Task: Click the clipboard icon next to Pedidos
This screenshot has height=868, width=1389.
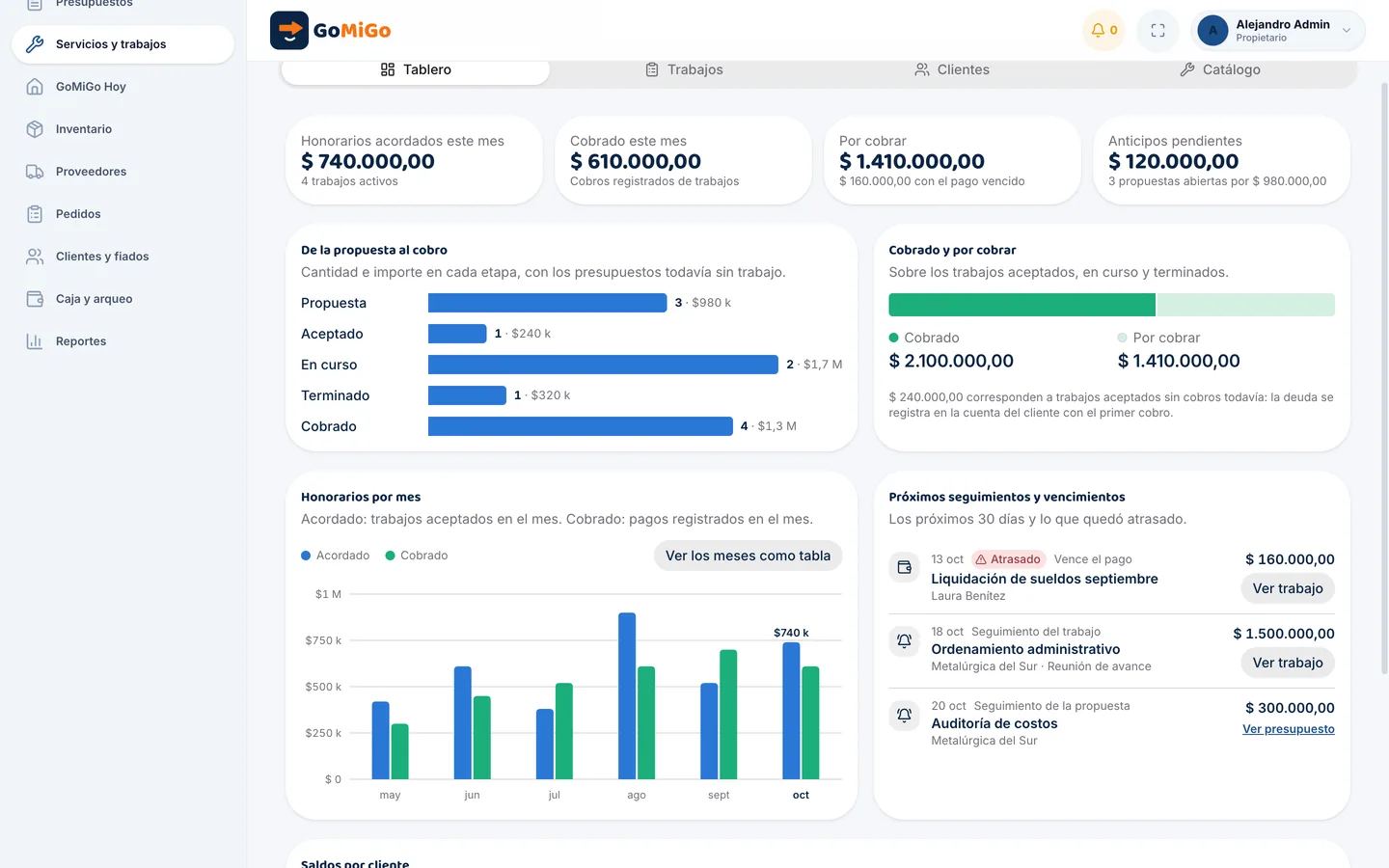Action: tap(35, 214)
